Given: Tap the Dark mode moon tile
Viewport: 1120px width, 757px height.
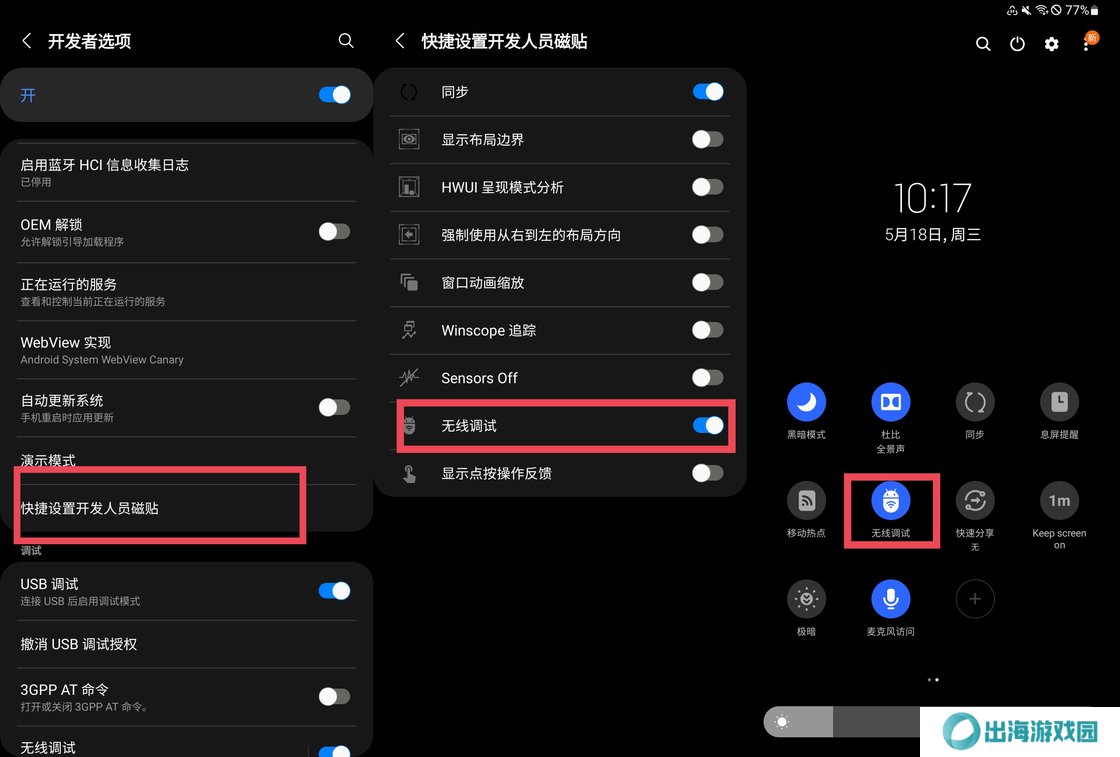Looking at the screenshot, I should (x=806, y=402).
